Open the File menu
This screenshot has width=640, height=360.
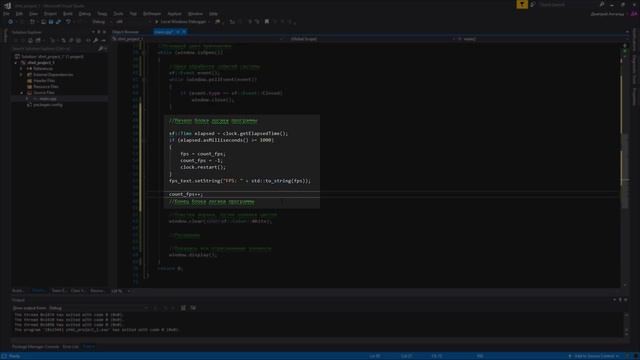6,13
